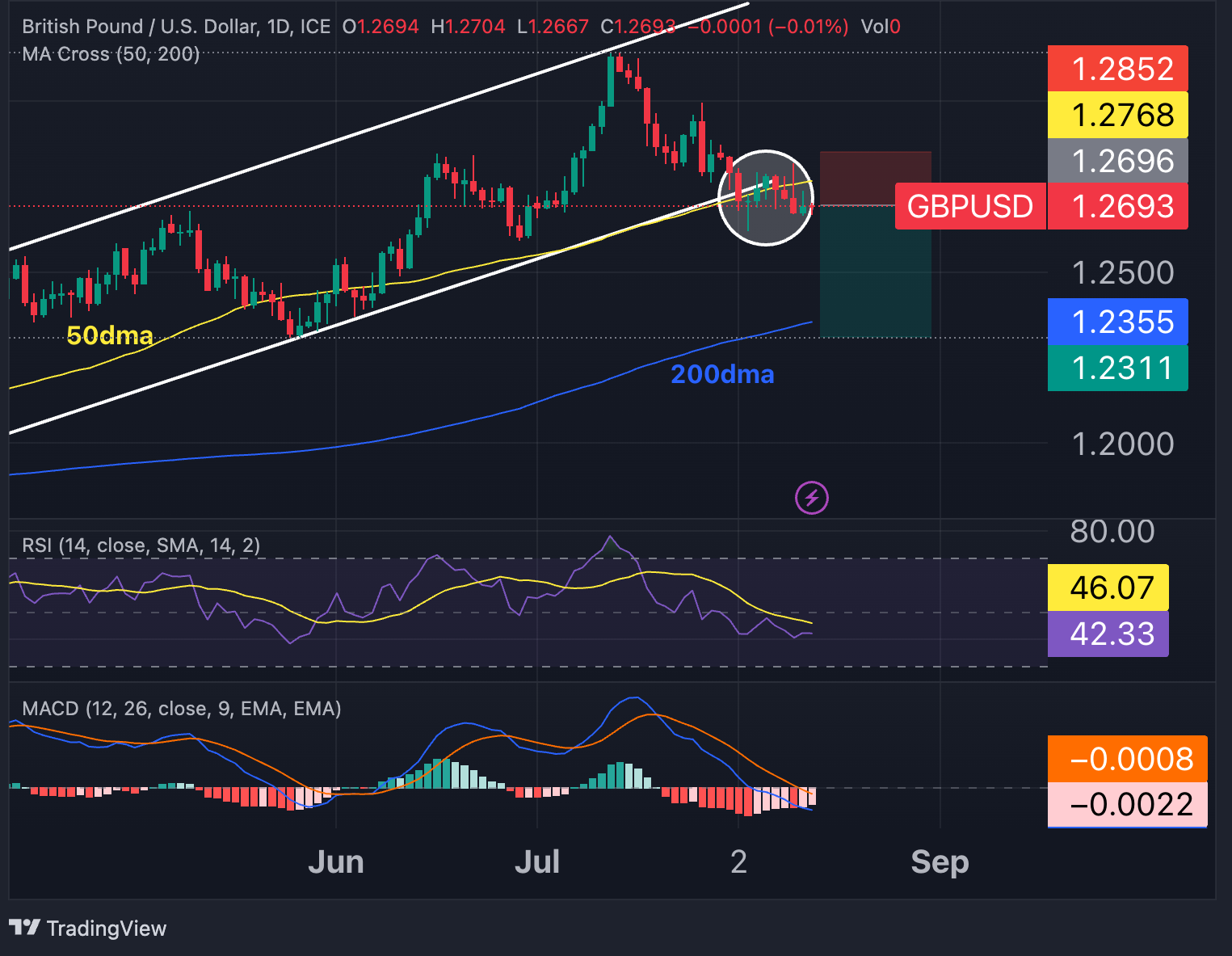Click the 80.00 RSI axis label

1112,532
